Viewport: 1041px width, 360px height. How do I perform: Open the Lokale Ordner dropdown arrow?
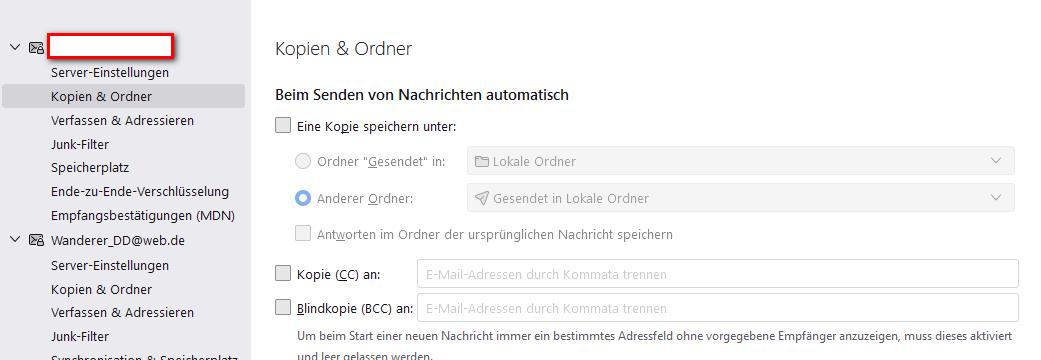pos(996,161)
